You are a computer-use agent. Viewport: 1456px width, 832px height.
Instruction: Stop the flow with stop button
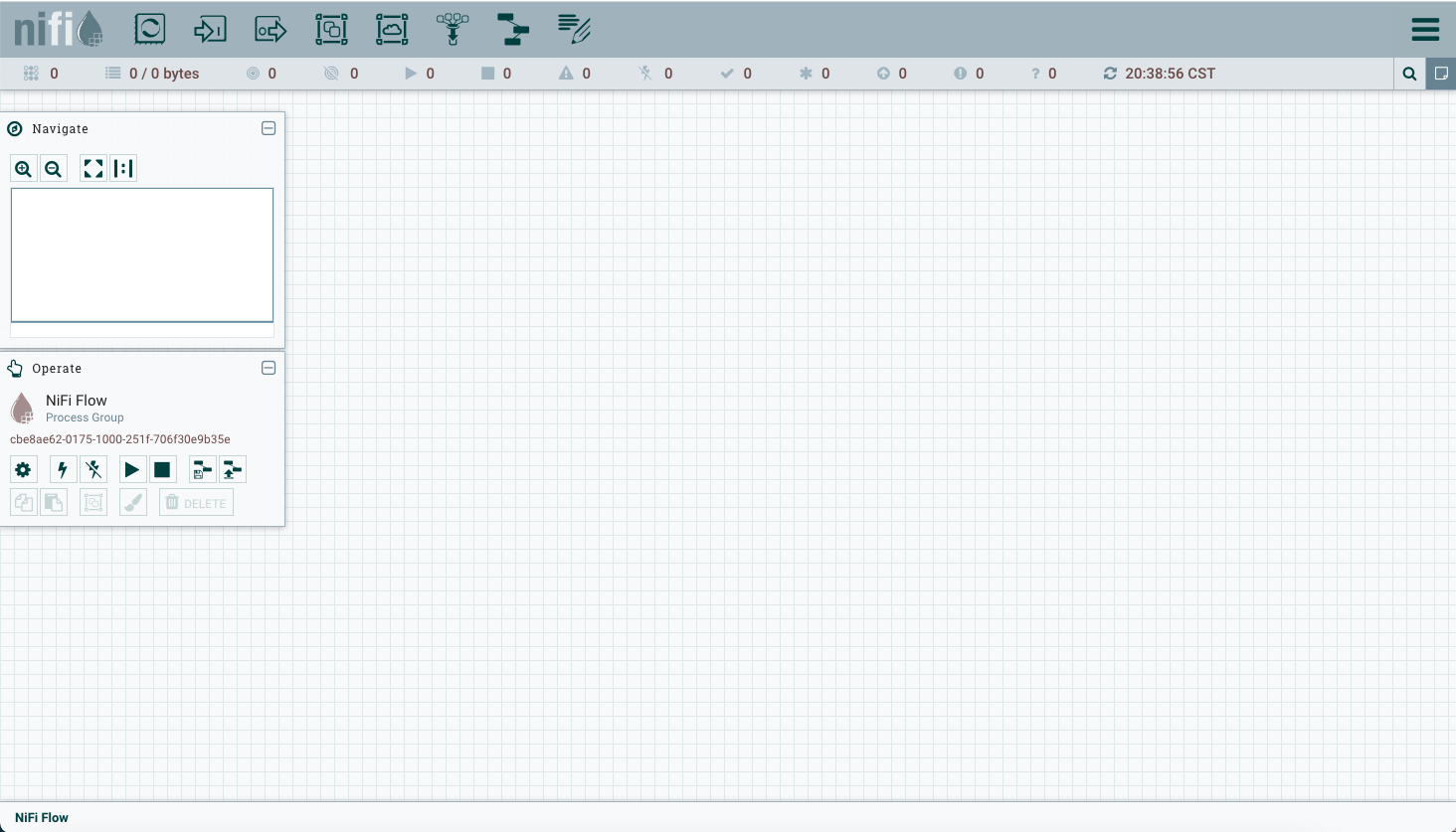[163, 469]
